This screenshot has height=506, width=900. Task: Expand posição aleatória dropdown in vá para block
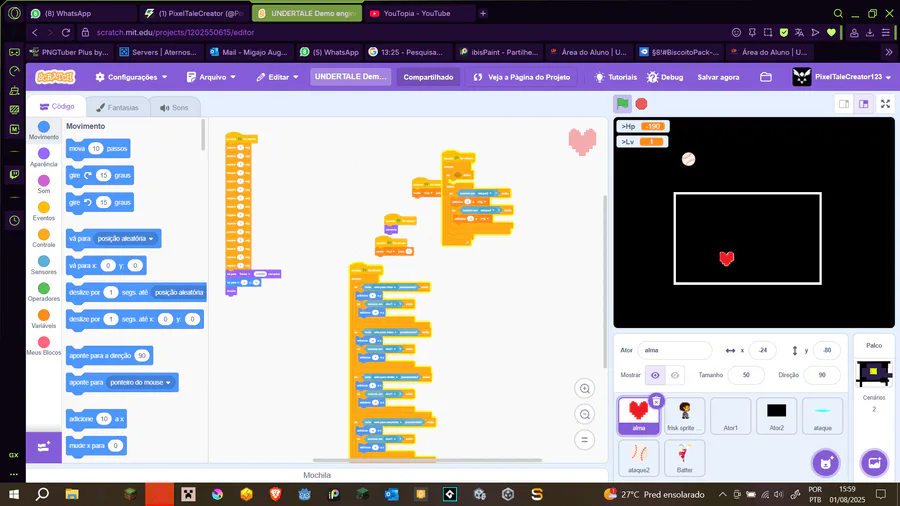126,239
